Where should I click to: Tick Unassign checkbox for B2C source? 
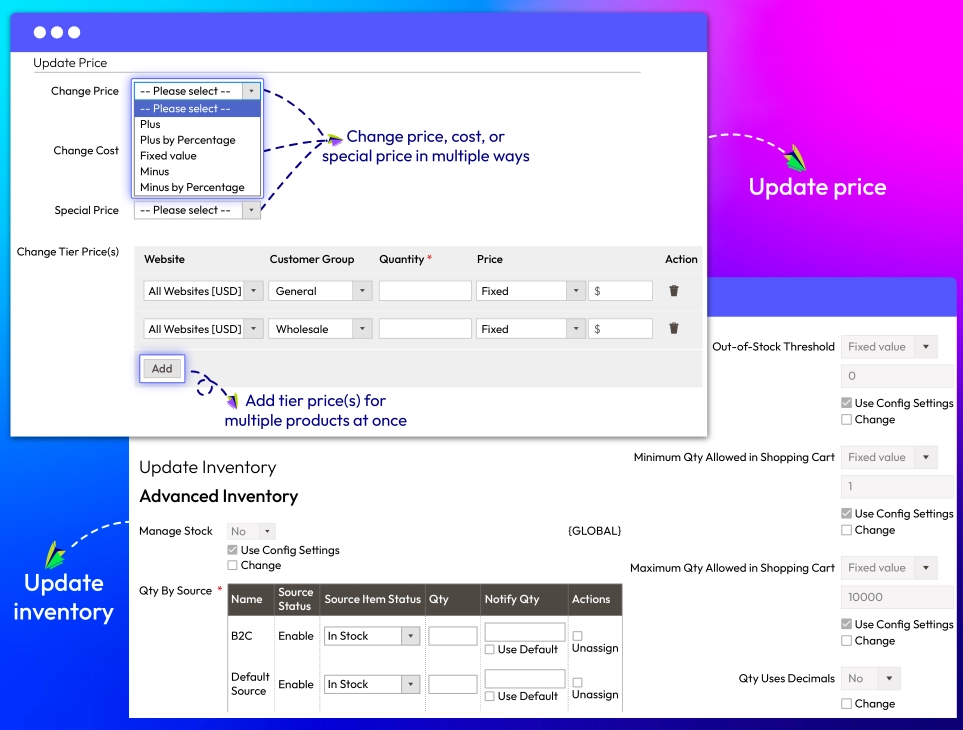[x=577, y=636]
